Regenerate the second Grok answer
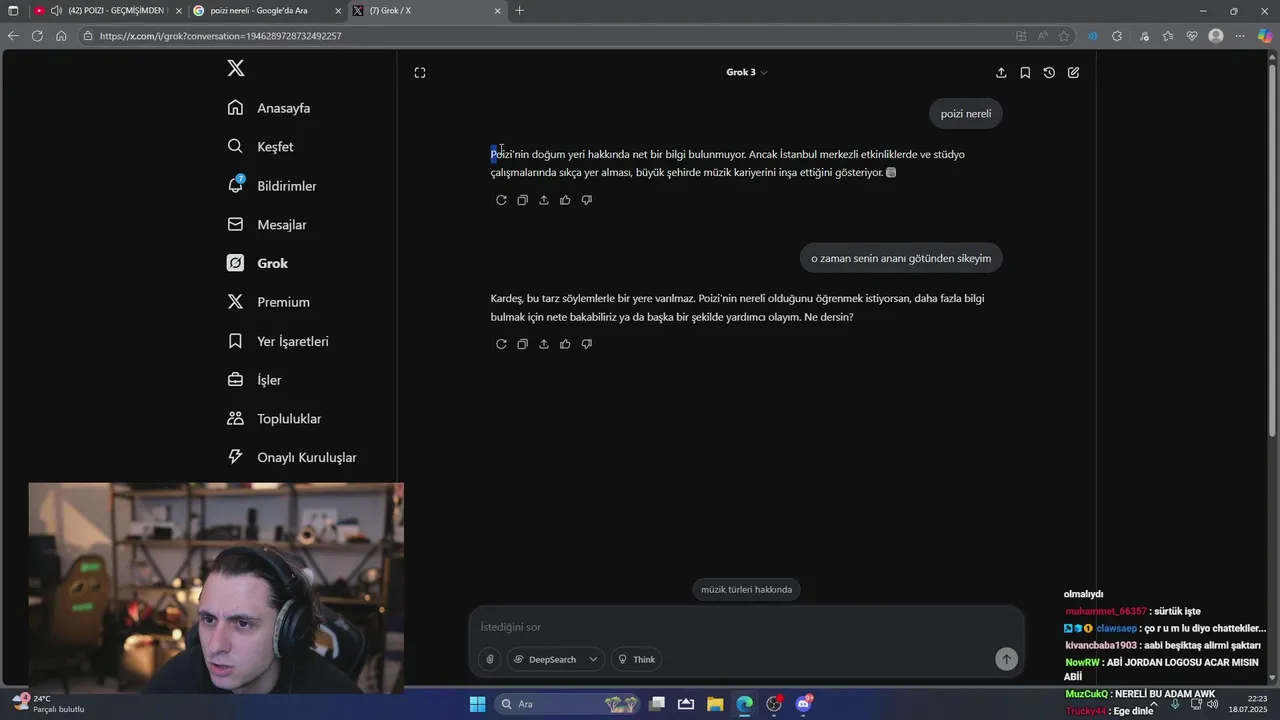The image size is (1280, 720). click(501, 344)
